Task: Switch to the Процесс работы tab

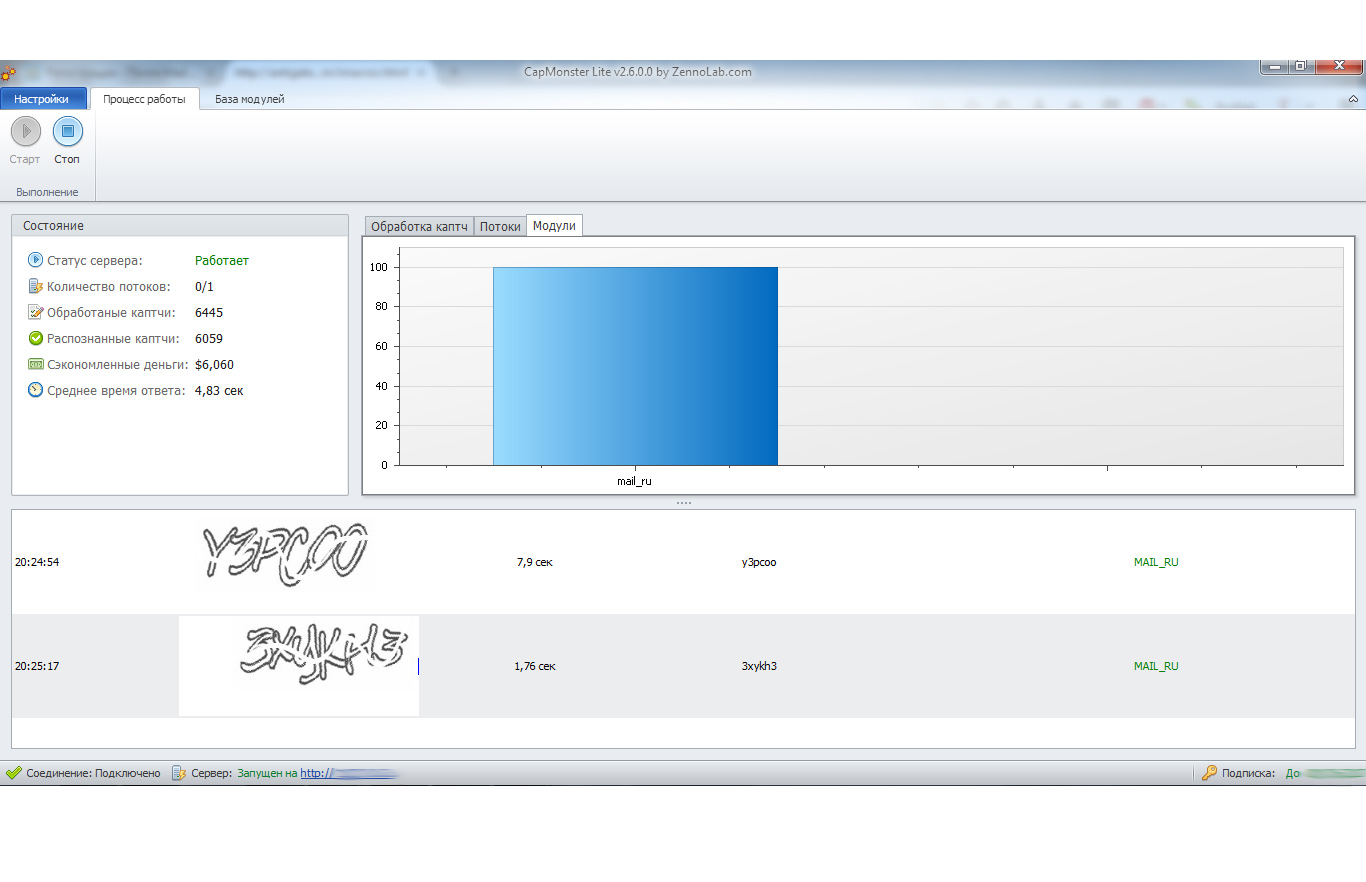Action: 144,99
